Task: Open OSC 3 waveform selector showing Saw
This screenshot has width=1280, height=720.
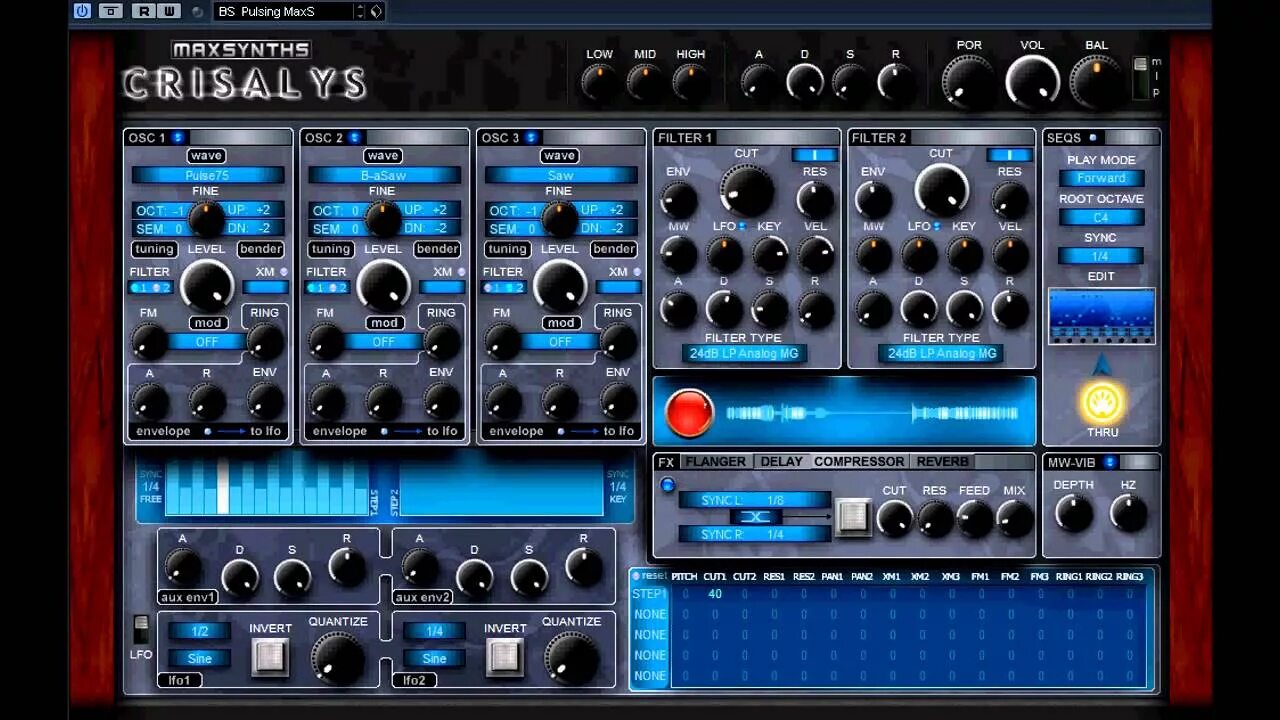Action: coord(560,175)
